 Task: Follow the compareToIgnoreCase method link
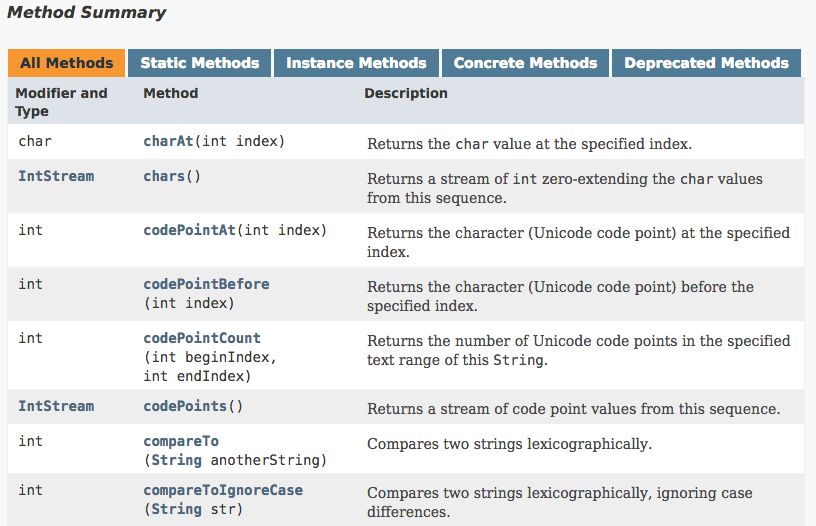point(223,490)
